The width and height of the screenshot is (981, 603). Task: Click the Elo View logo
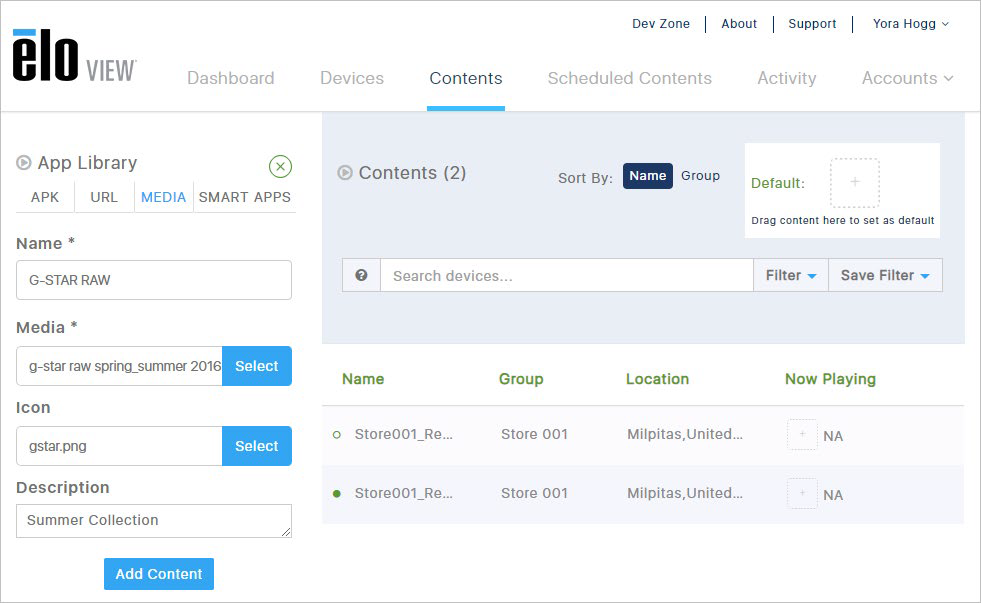(x=74, y=56)
